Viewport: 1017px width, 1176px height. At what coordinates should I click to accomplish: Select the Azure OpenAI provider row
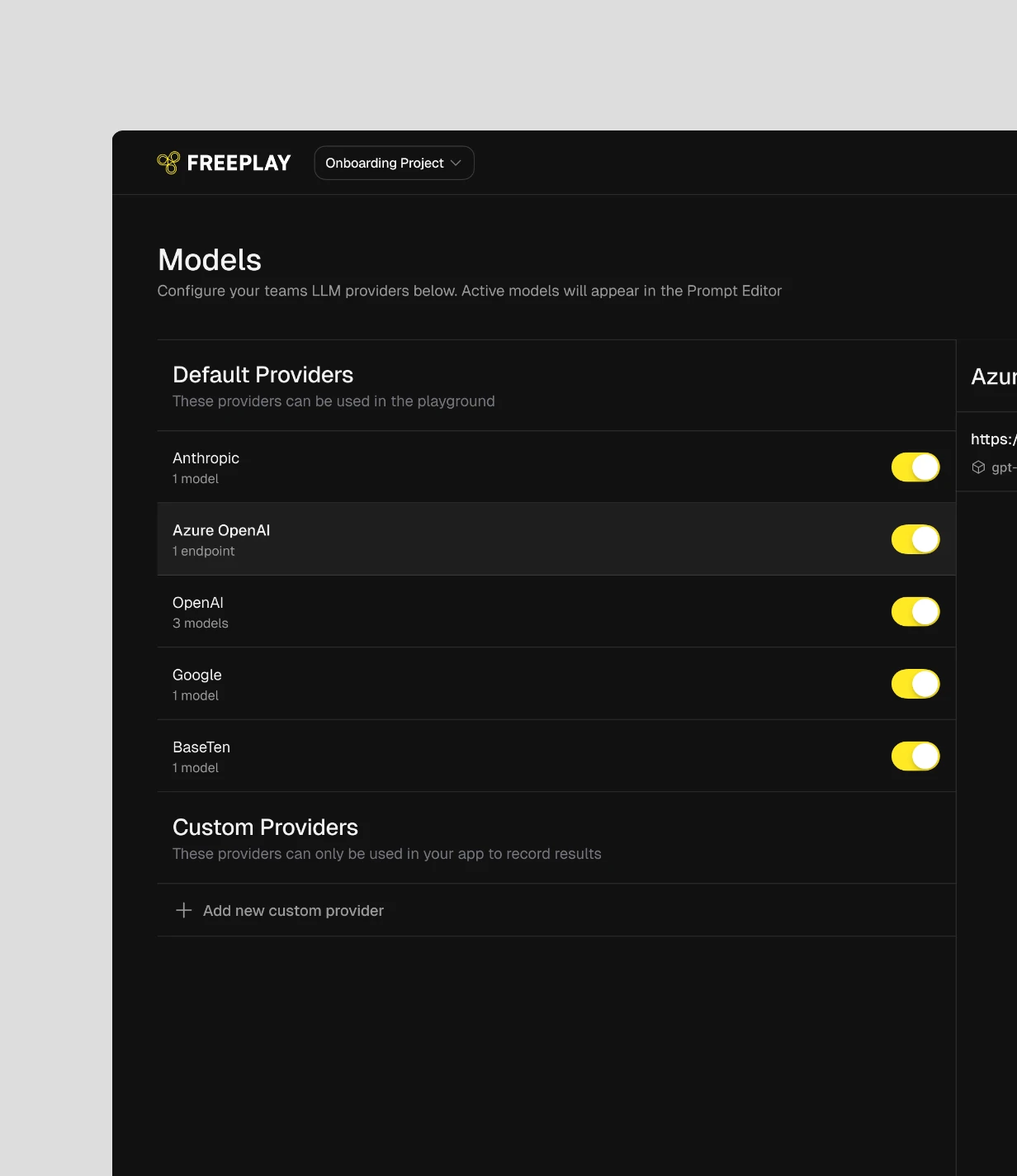click(556, 539)
